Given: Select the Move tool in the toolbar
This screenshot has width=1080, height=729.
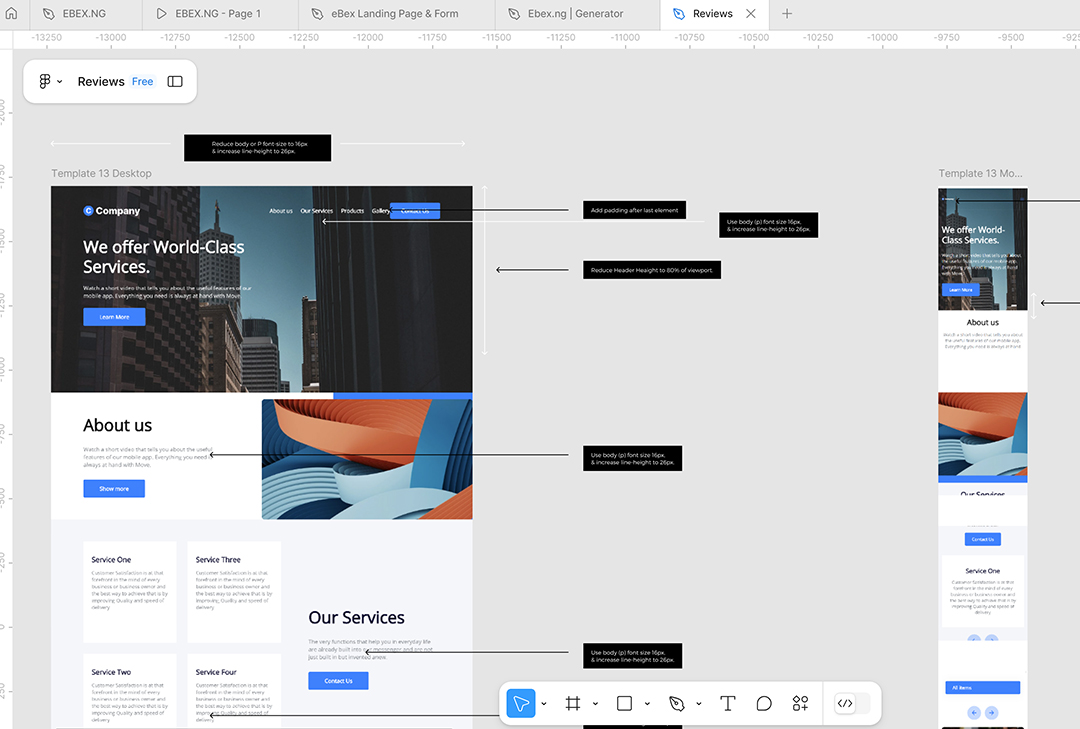Looking at the screenshot, I should click(521, 704).
